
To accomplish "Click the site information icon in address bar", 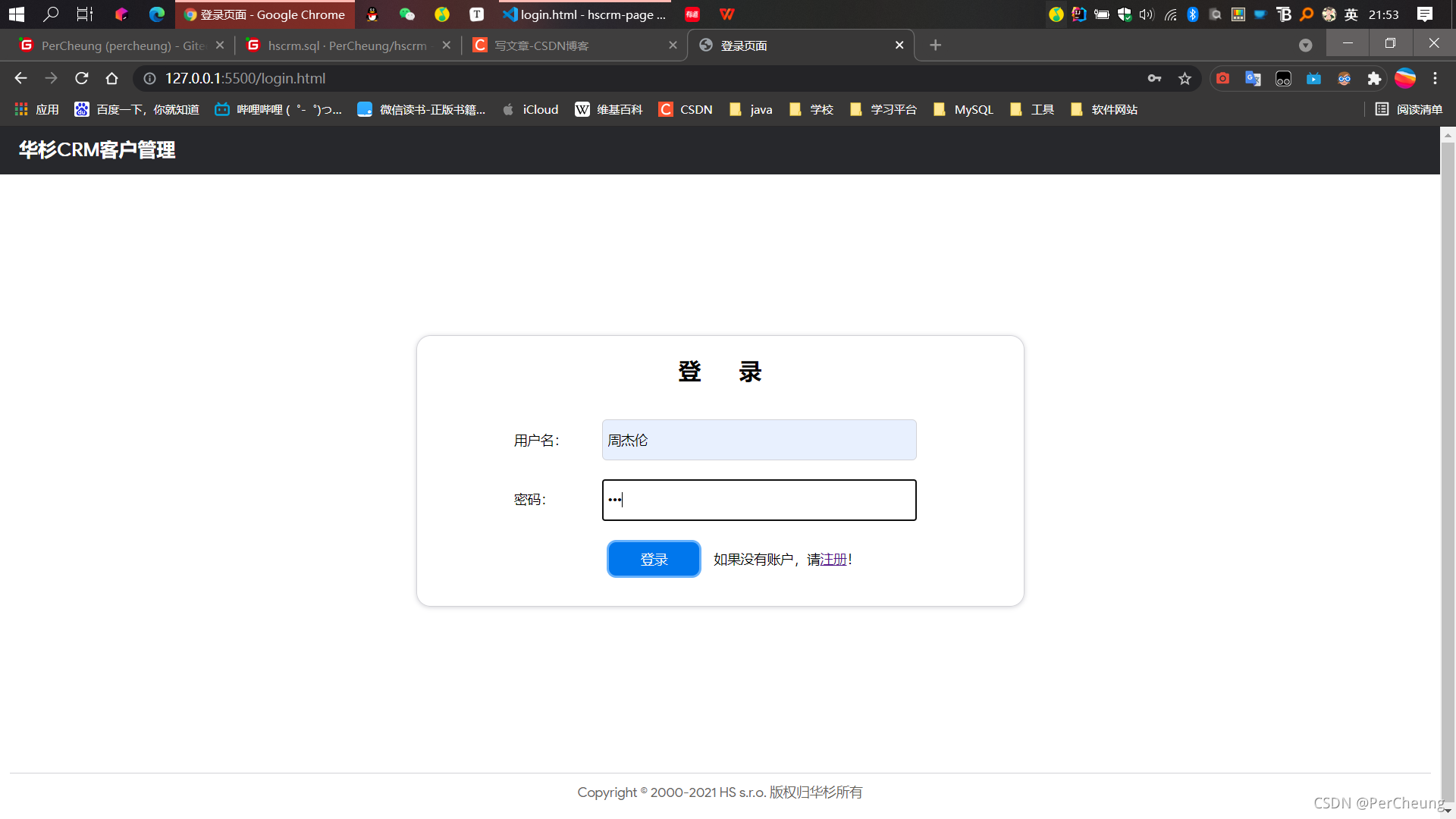I will pyautogui.click(x=150, y=78).
